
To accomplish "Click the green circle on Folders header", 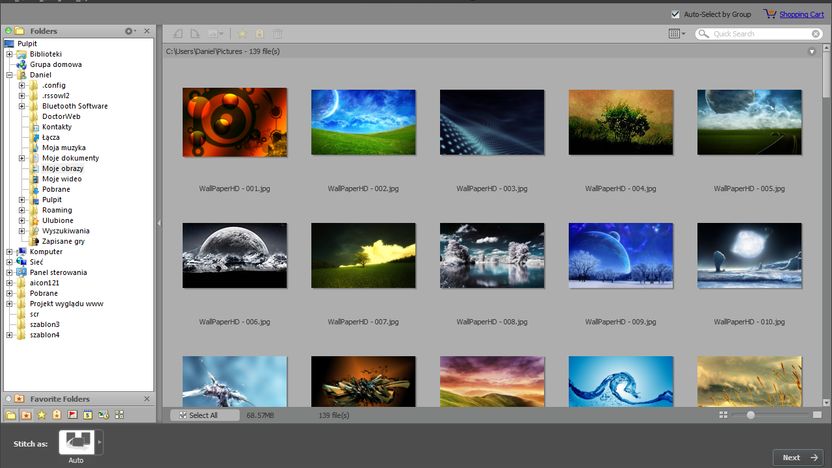I will point(8,31).
